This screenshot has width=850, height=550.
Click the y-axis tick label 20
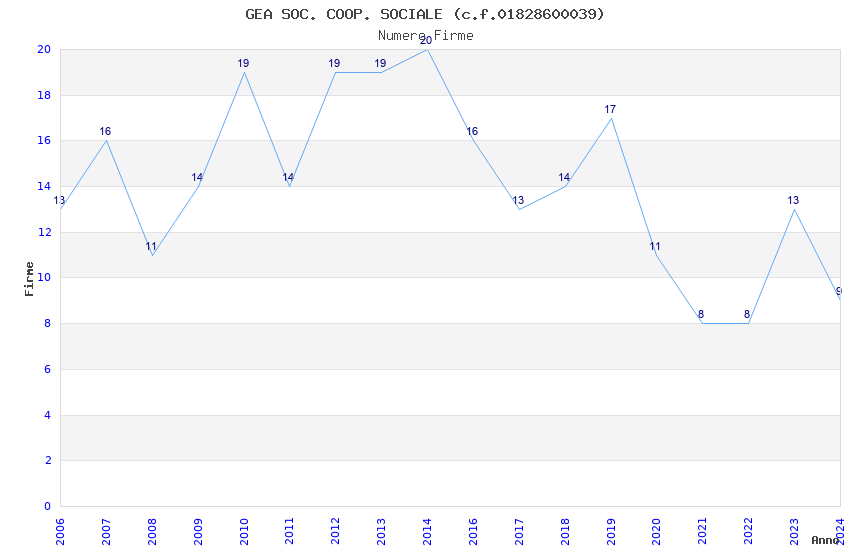coord(44,49)
